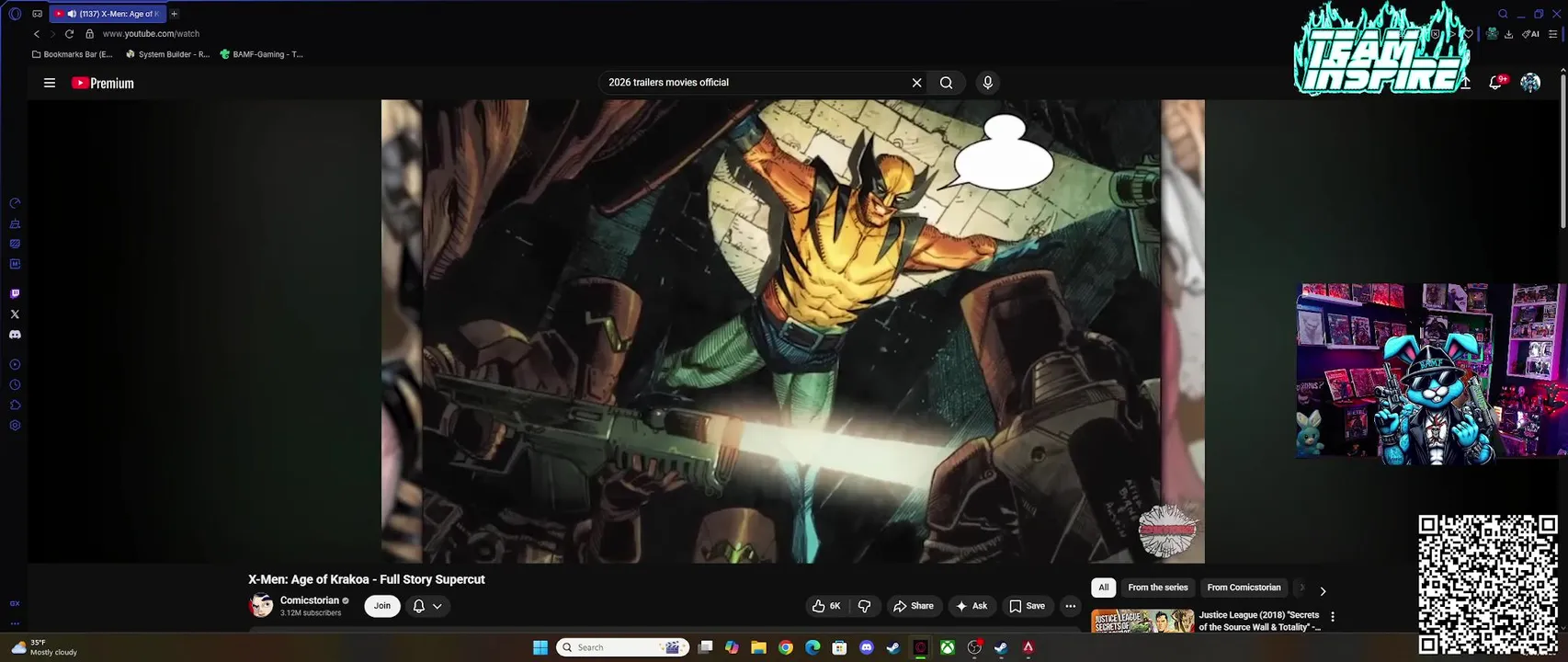Ask about this video
1568x662 pixels.
pos(971,606)
